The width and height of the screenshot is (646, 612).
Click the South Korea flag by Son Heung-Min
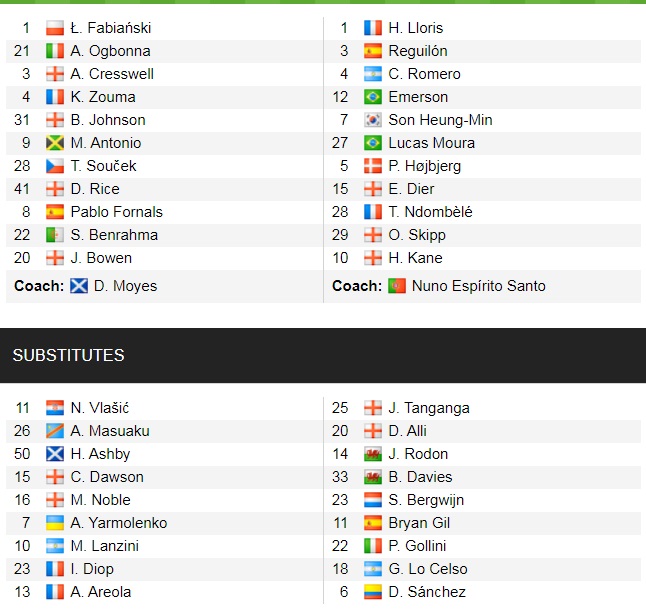[373, 120]
